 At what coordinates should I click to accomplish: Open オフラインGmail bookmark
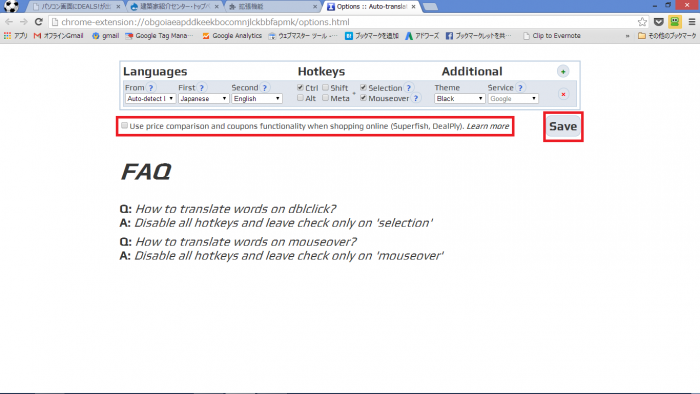click(58, 36)
